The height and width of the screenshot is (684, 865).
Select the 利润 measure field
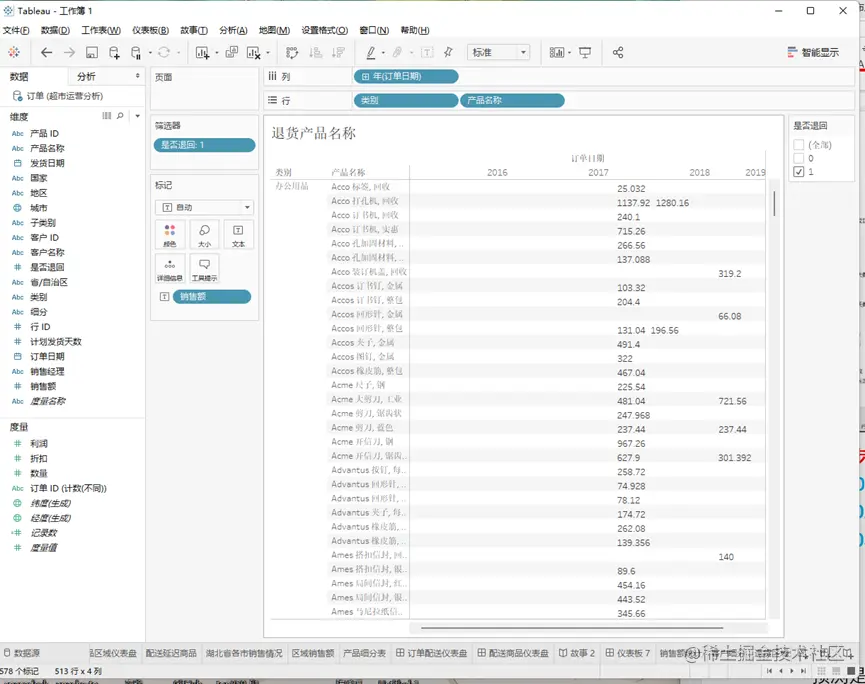[x=39, y=443]
